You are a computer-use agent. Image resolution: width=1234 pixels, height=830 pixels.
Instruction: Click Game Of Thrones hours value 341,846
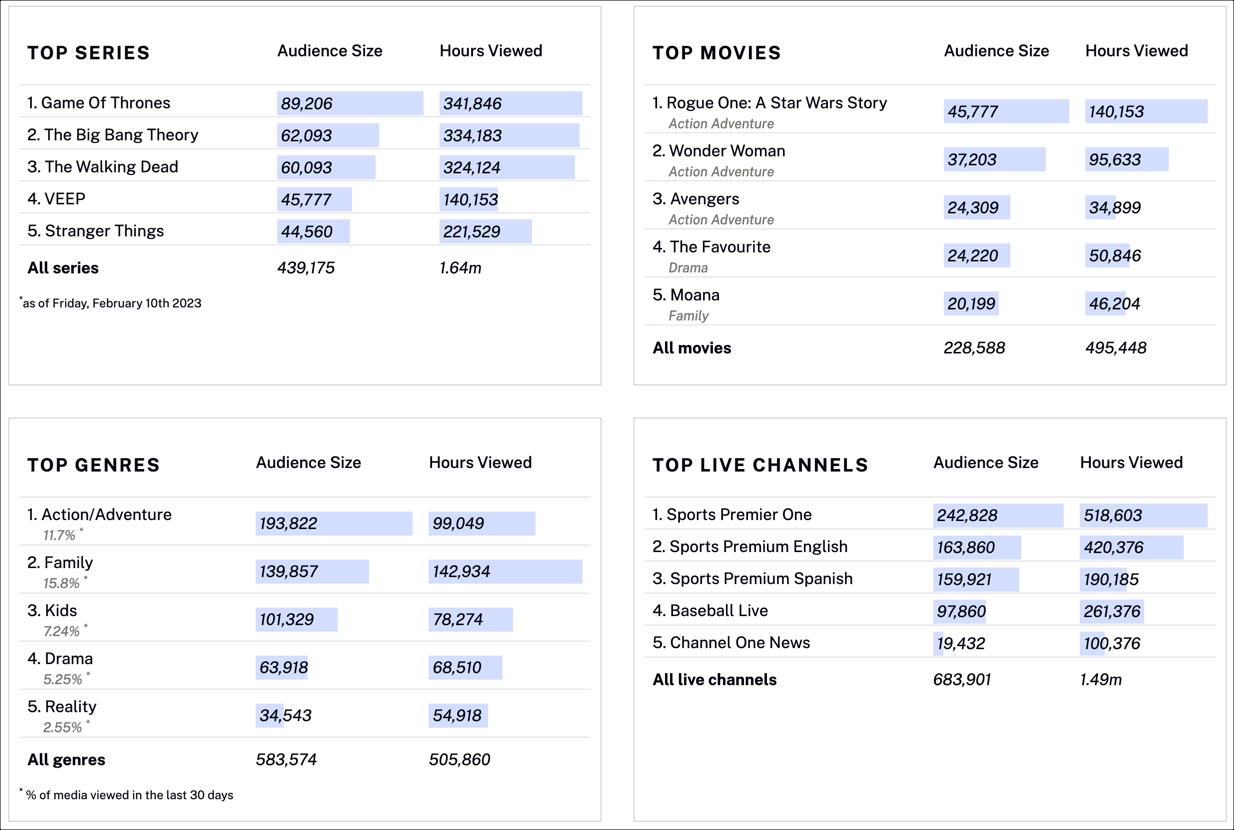point(472,104)
